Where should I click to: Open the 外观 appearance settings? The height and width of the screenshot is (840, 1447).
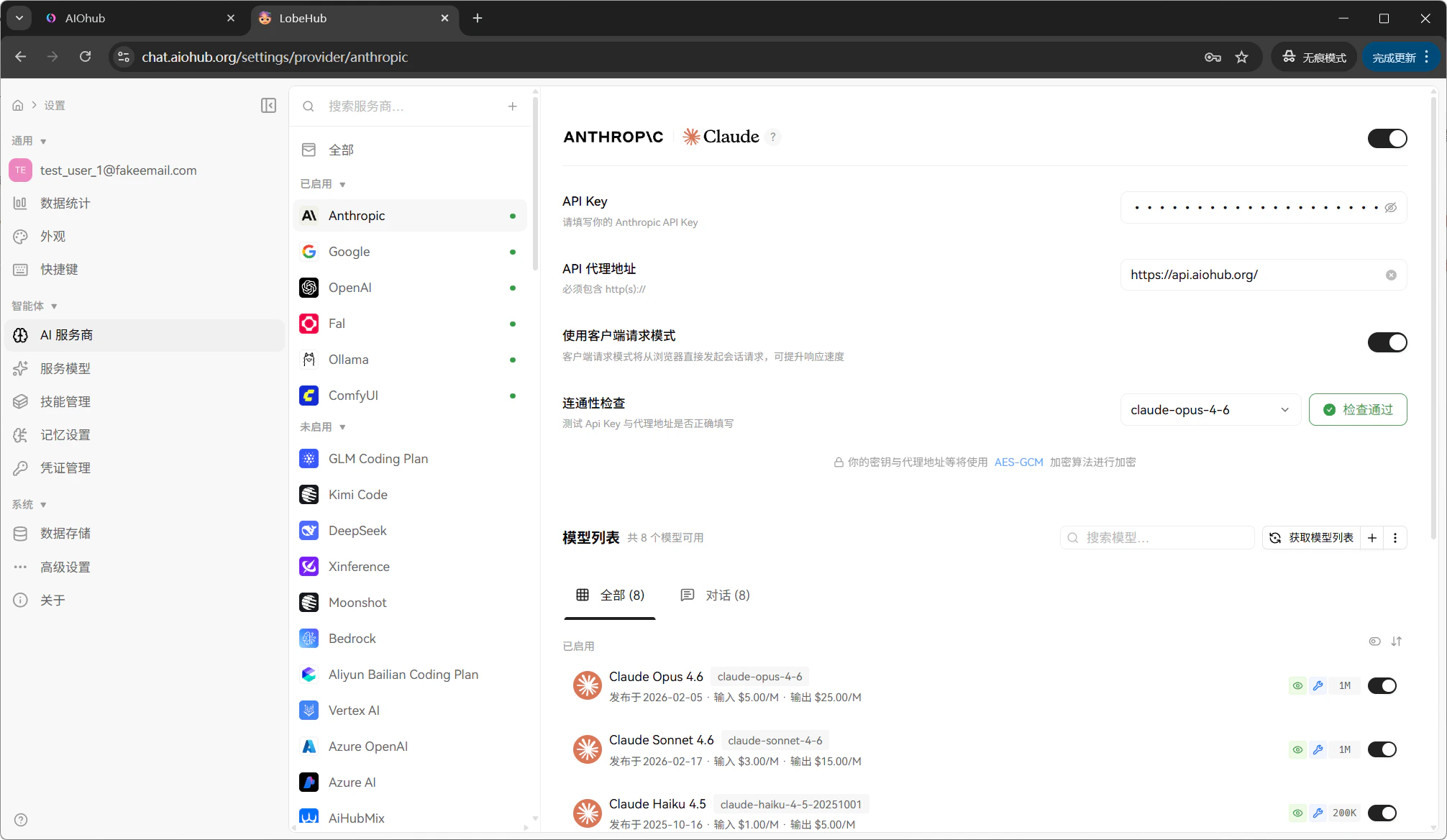coord(145,237)
